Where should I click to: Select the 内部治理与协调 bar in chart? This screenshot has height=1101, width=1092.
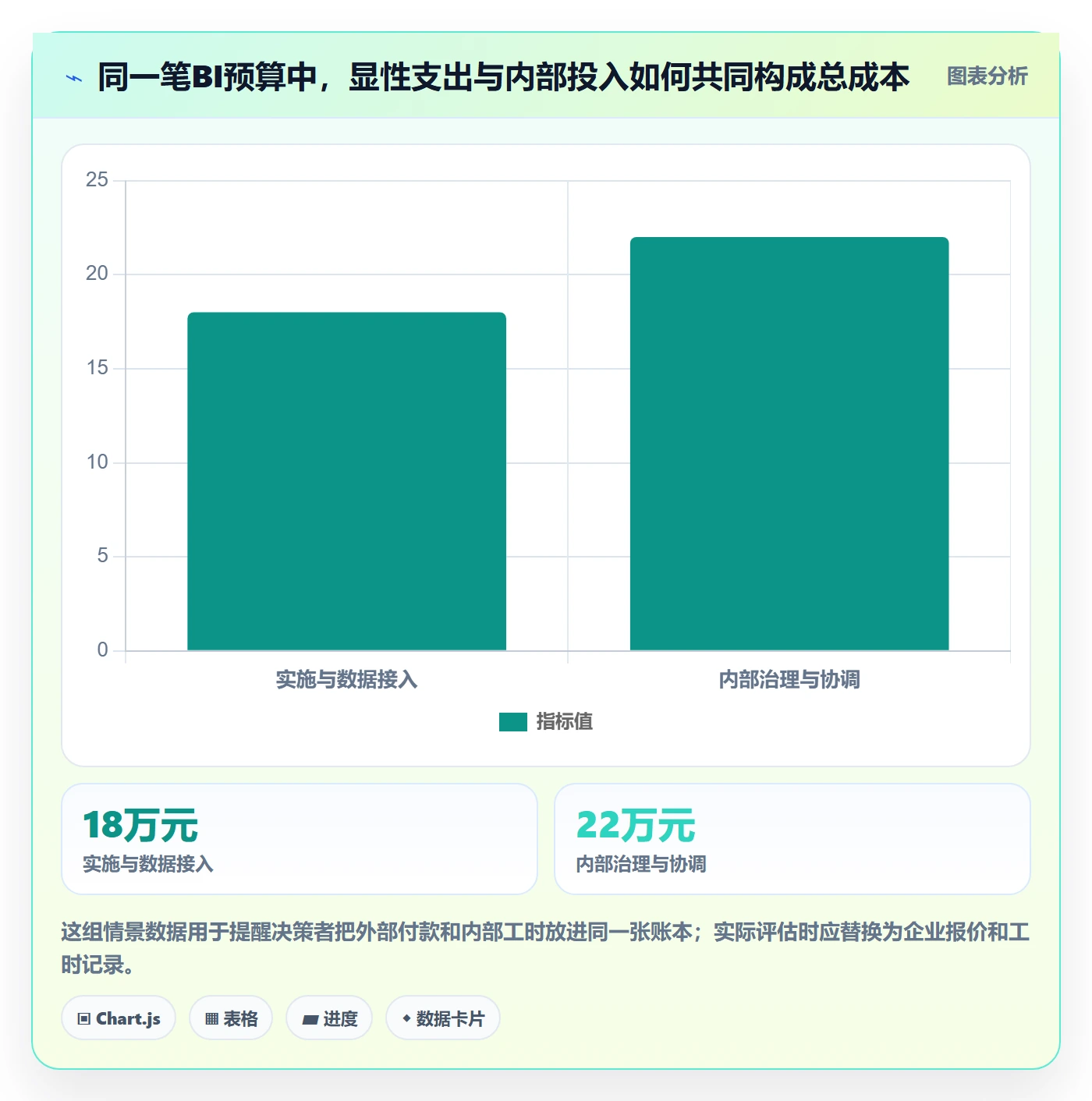(789, 444)
